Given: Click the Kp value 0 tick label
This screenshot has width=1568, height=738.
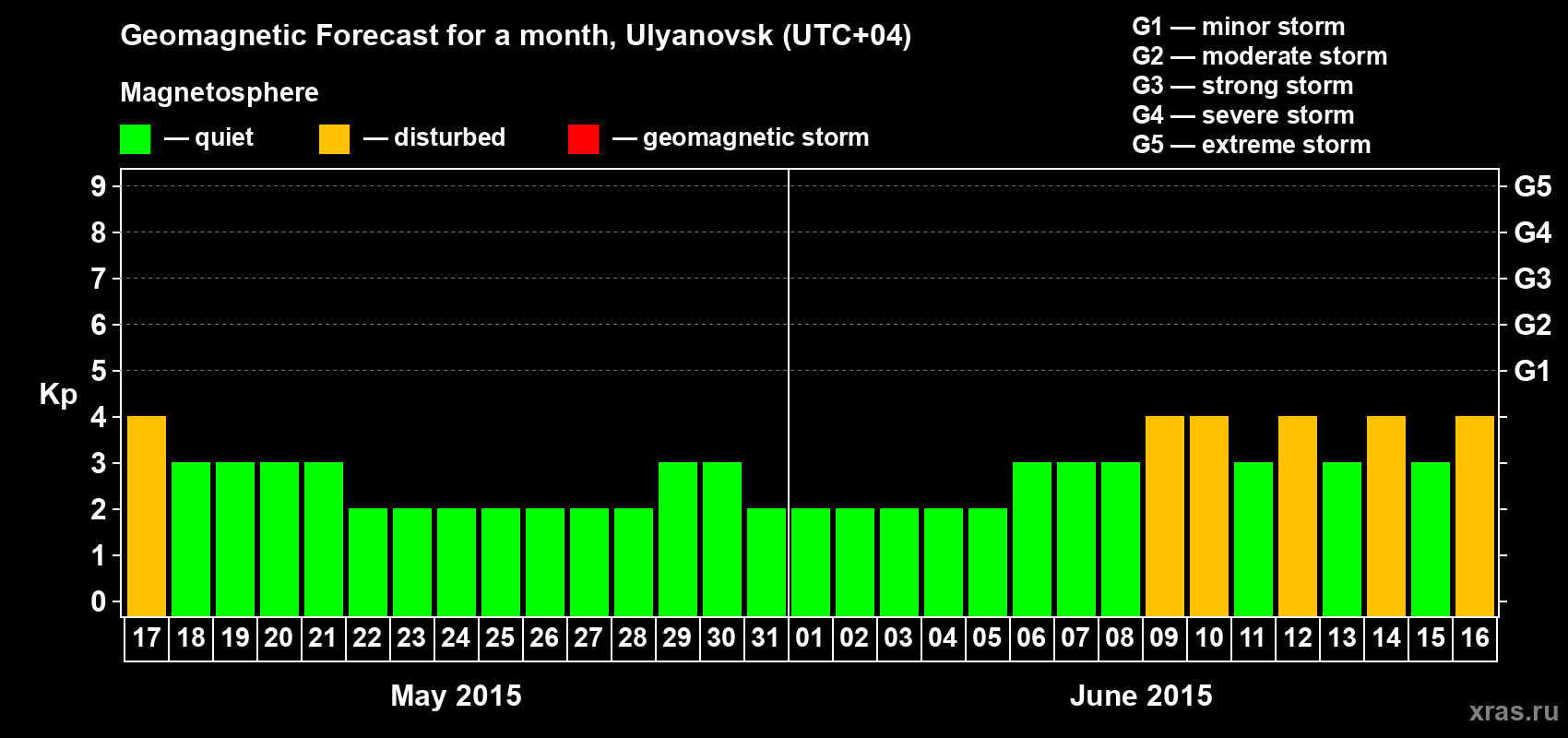Looking at the screenshot, I should pyautogui.click(x=99, y=601).
